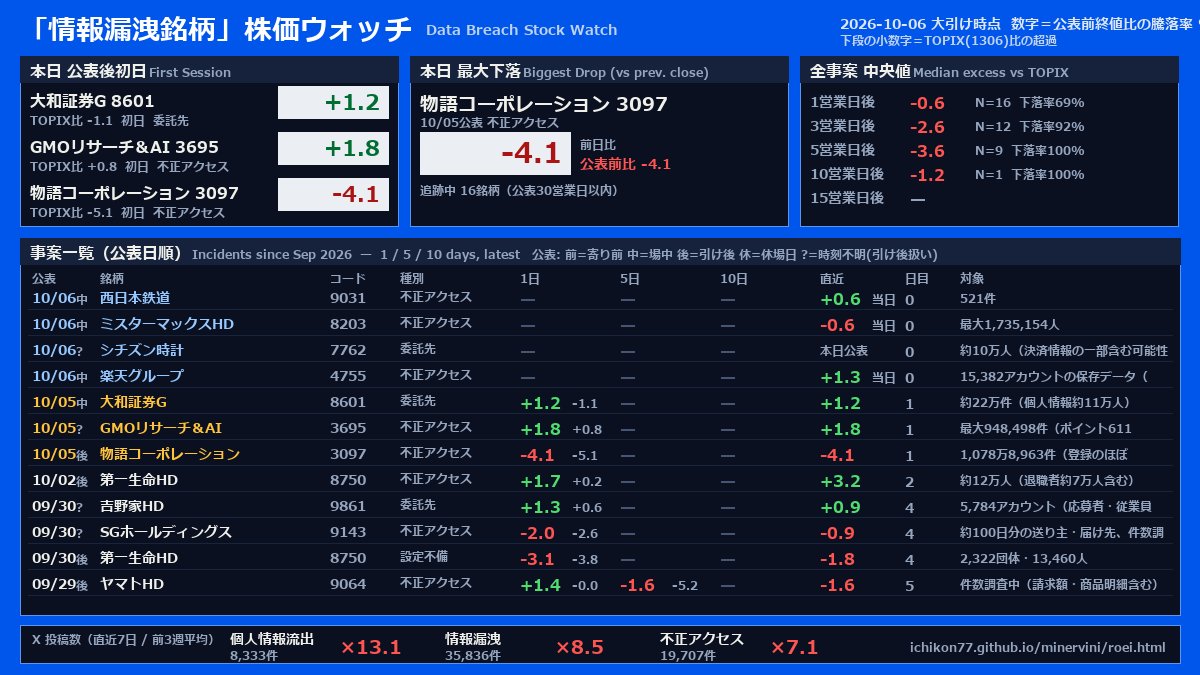The image size is (1200, 675).
Task: Open the ミスターマックスHD stock link
Action: coord(167,324)
